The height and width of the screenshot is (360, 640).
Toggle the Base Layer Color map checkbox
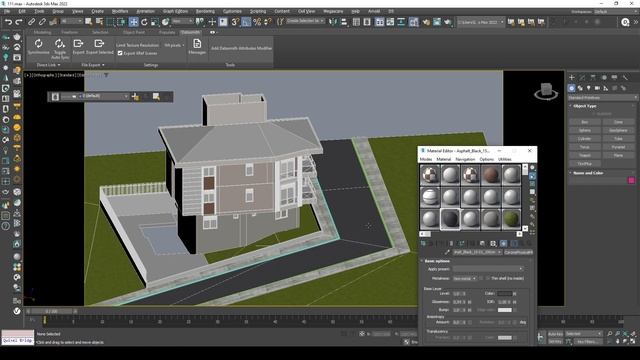point(515,293)
